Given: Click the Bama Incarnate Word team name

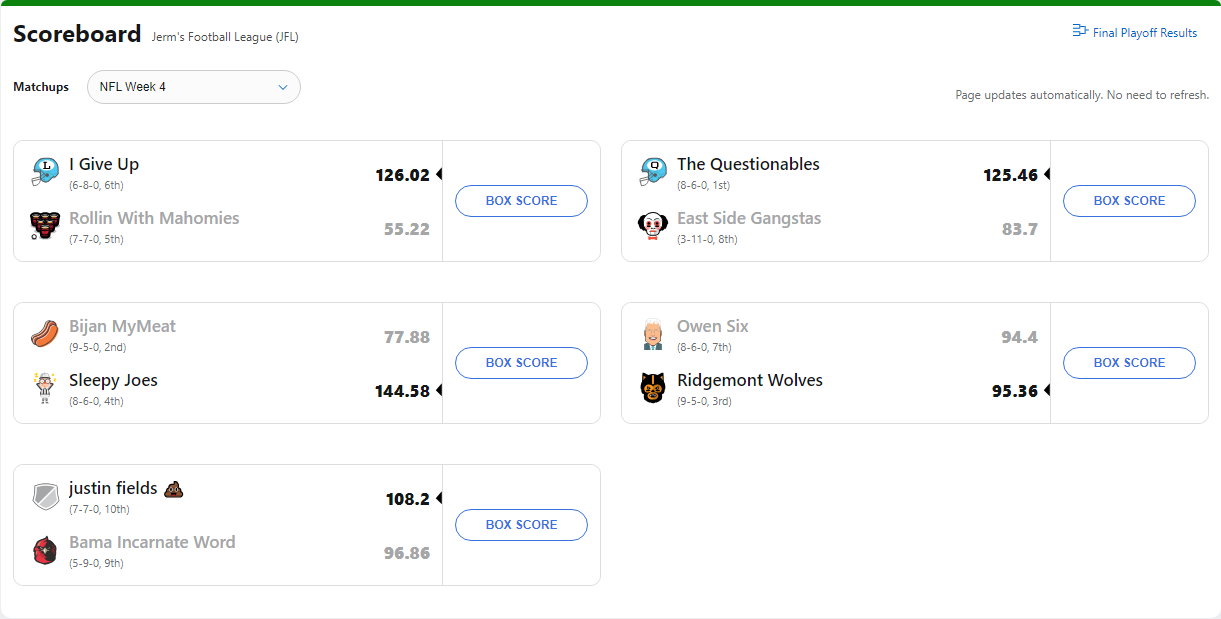Looking at the screenshot, I should point(152,543).
